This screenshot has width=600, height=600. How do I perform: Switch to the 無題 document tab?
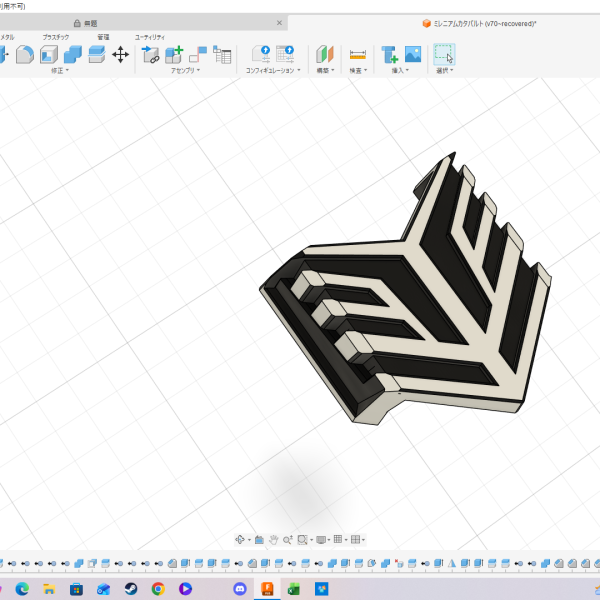(x=90, y=22)
